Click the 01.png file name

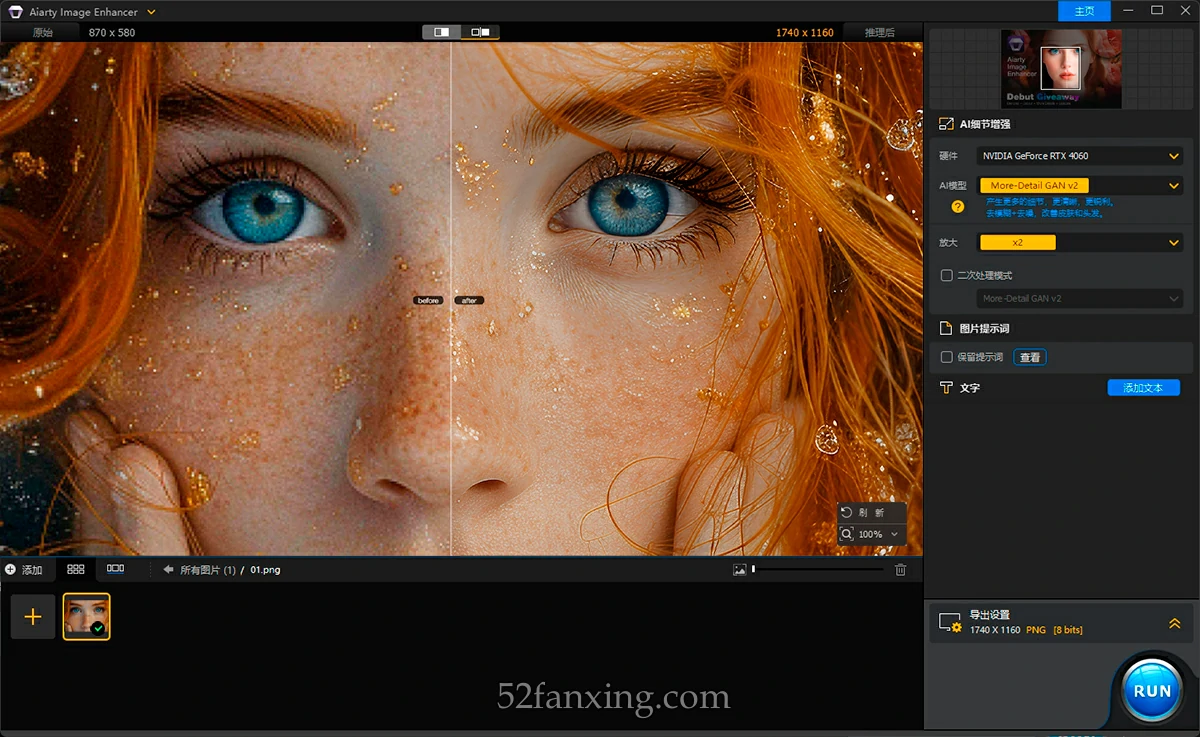coord(265,570)
